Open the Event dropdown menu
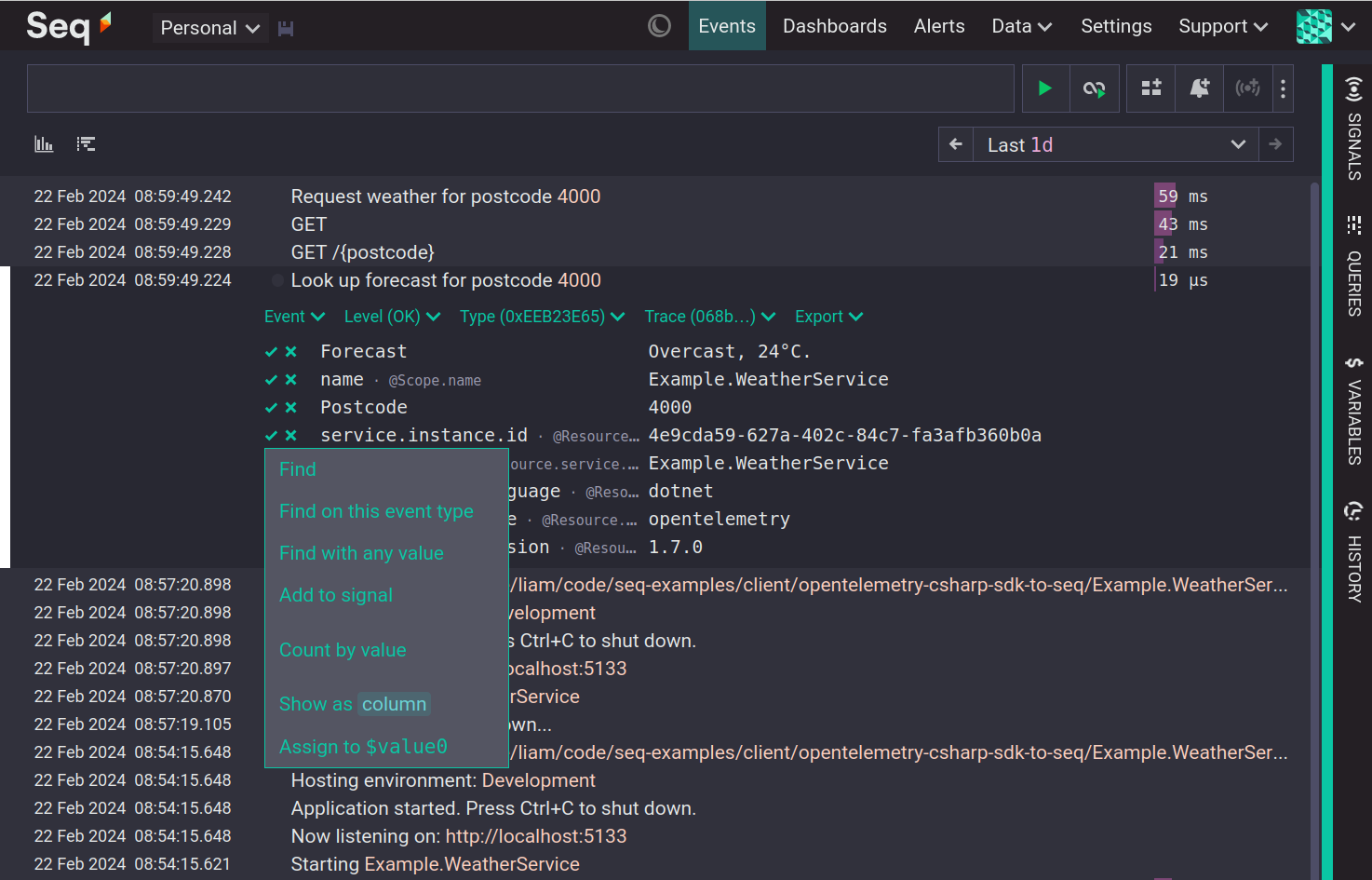The height and width of the screenshot is (880, 1372). (x=294, y=317)
